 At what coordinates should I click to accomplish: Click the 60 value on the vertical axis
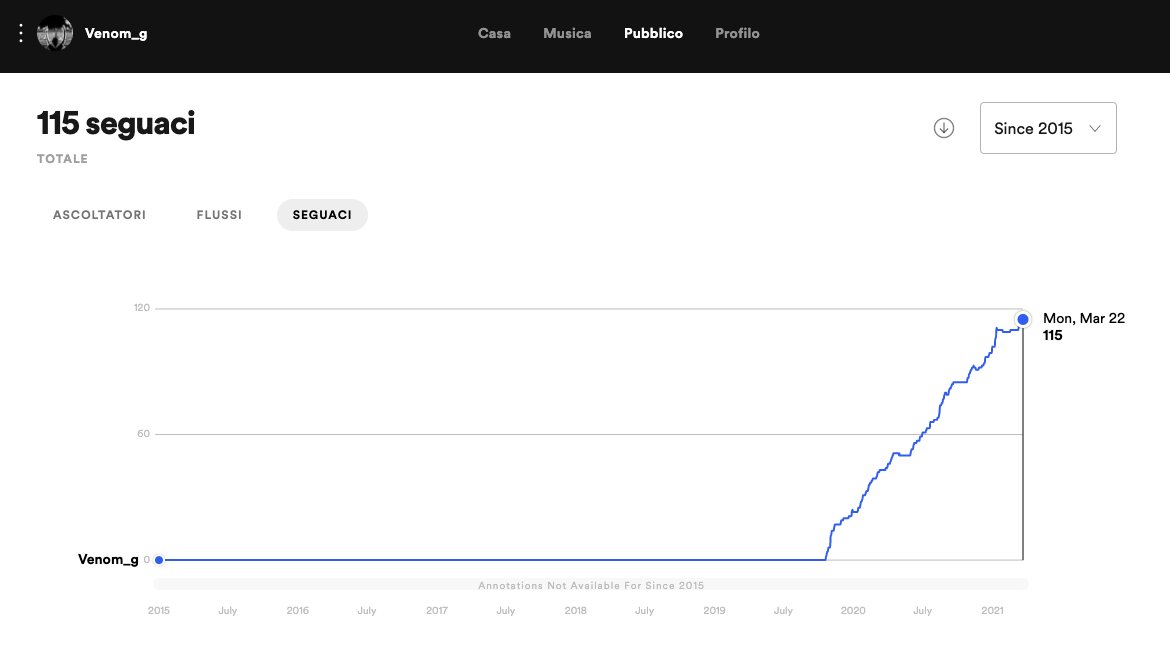[x=143, y=434]
